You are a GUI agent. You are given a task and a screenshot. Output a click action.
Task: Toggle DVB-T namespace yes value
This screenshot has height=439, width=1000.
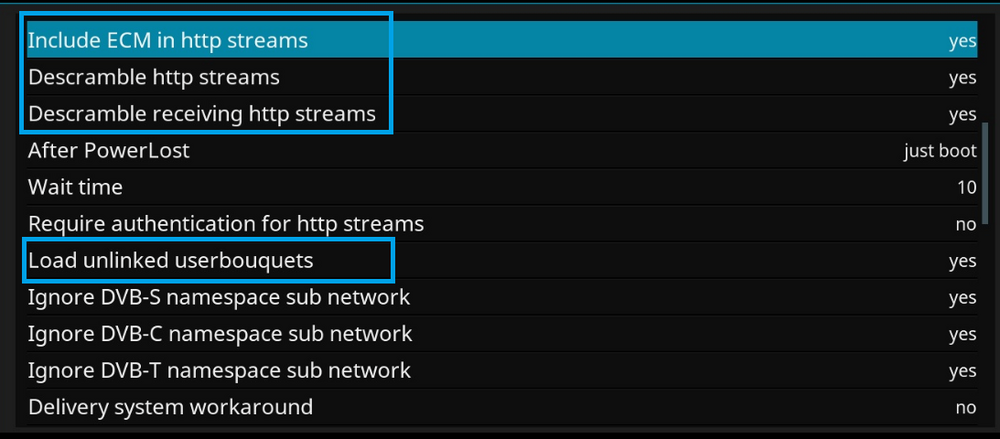(x=962, y=371)
